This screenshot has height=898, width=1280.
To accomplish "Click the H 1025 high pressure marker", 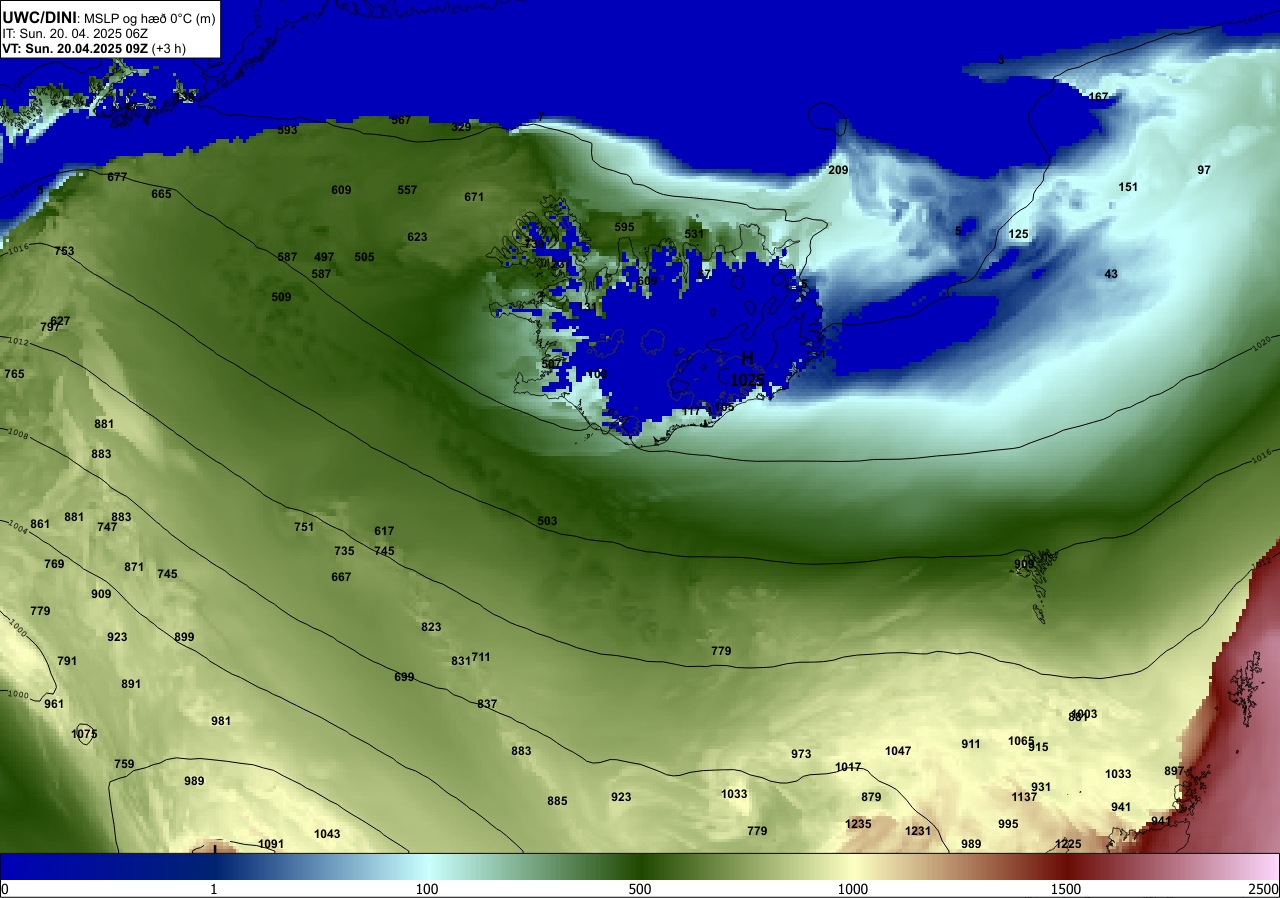I will pos(747,370).
